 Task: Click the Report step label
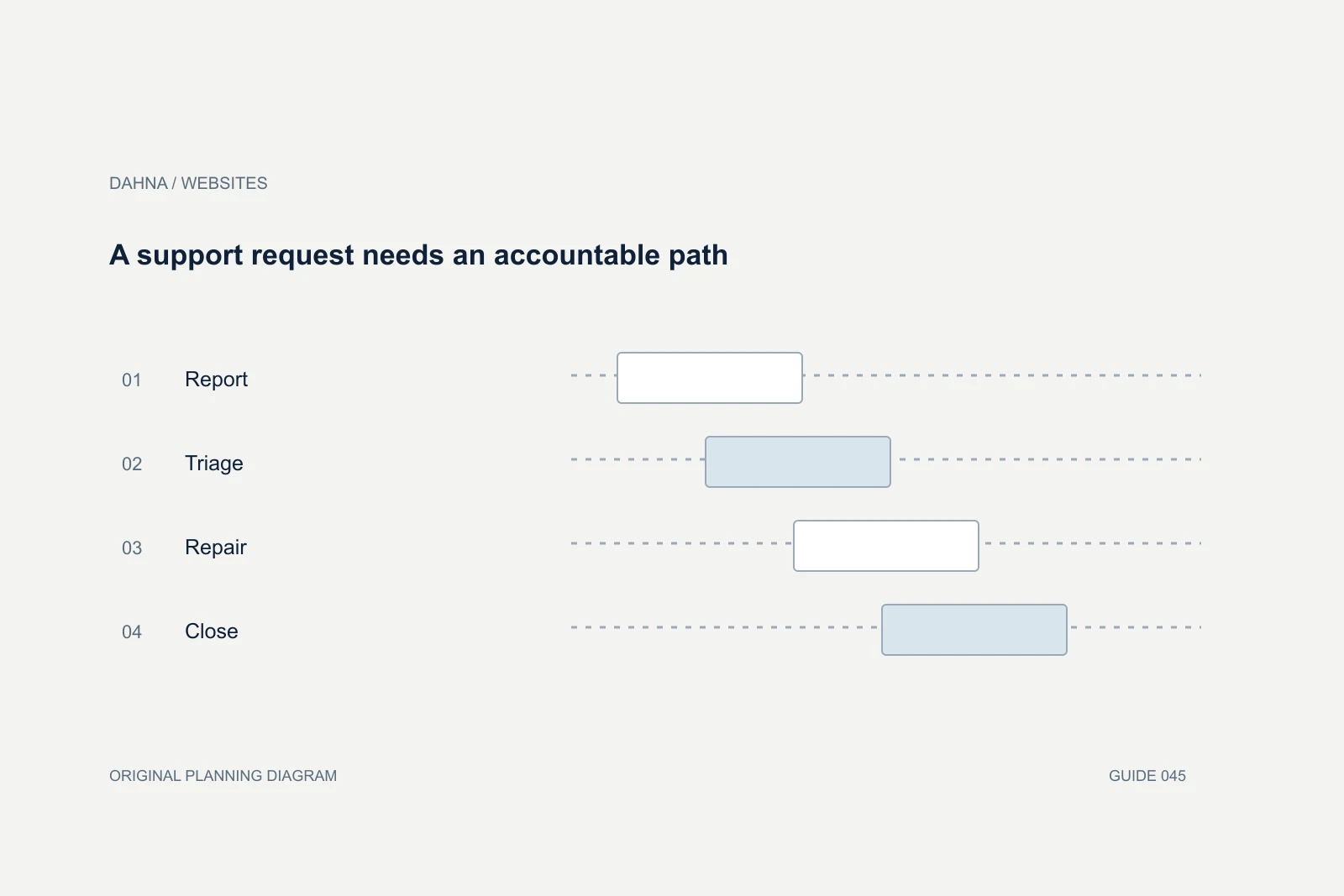[x=216, y=380]
